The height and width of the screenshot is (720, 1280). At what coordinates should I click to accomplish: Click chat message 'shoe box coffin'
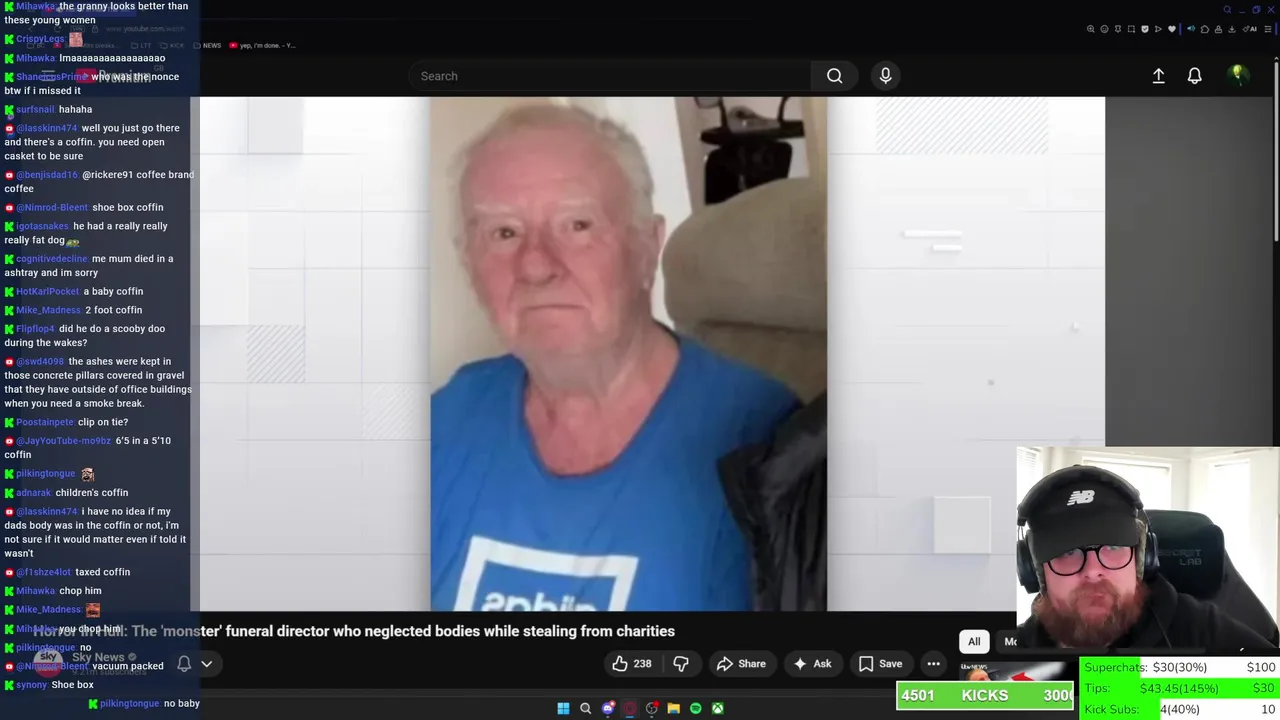[x=128, y=207]
